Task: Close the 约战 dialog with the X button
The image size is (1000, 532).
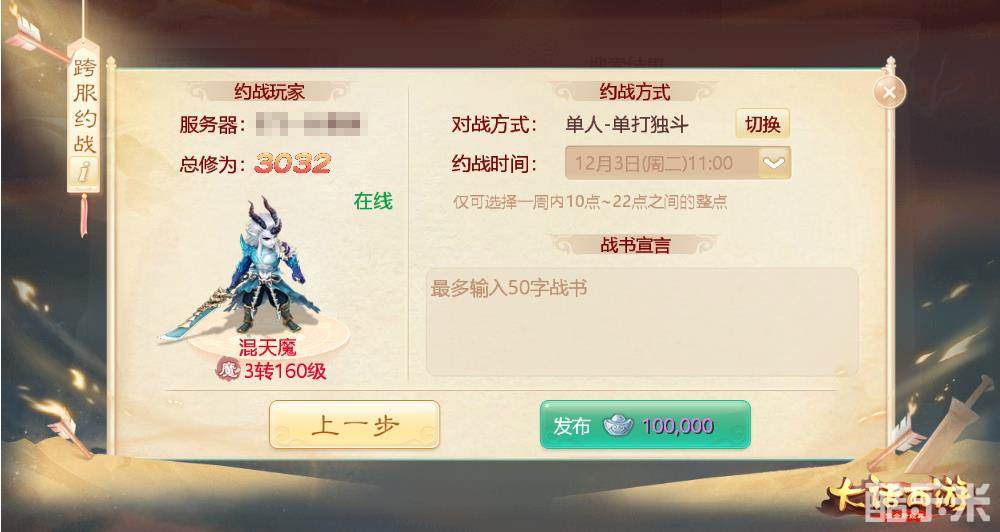Action: point(890,92)
